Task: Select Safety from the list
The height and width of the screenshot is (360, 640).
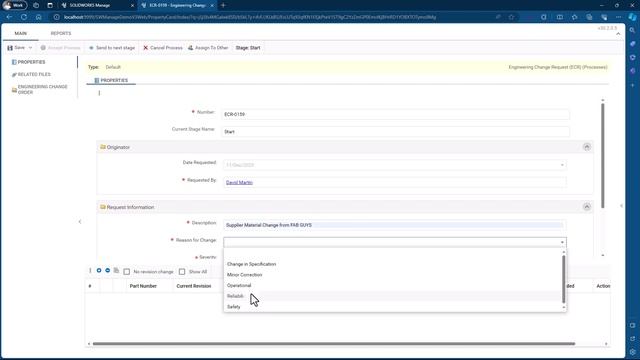Action: [x=233, y=307]
